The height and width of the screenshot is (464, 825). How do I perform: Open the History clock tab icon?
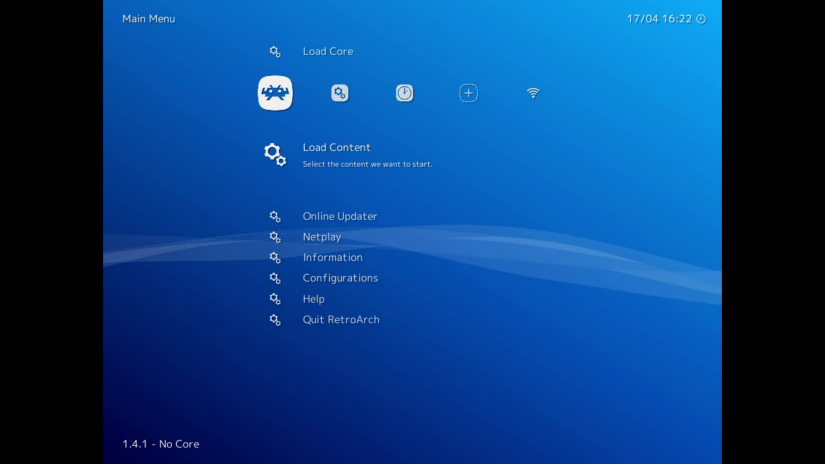[x=405, y=93]
